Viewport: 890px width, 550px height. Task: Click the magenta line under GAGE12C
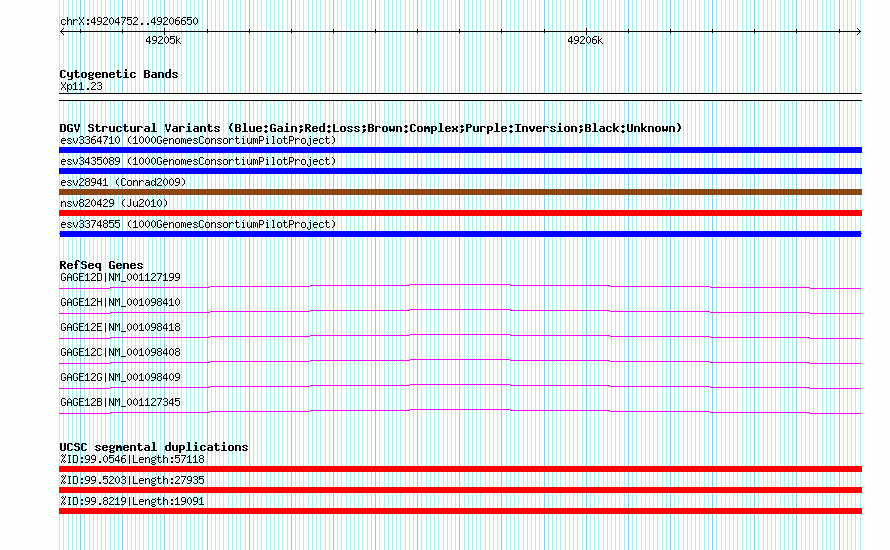click(460, 361)
